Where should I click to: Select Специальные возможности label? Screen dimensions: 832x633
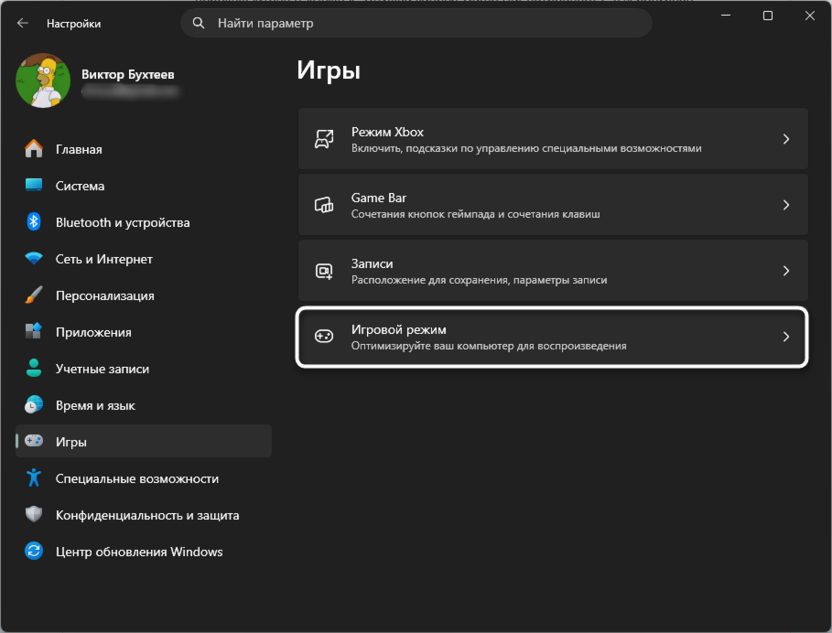click(x=137, y=479)
